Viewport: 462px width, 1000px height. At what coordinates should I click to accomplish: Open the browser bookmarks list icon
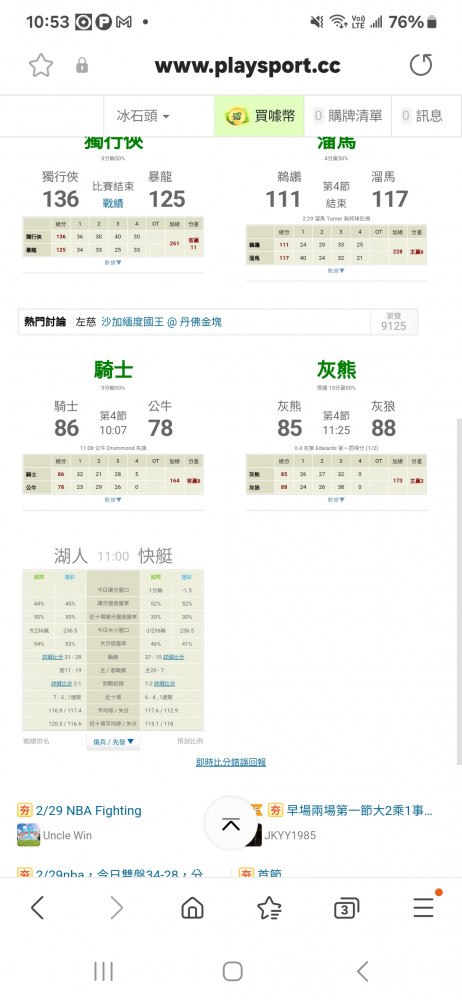[x=269, y=908]
